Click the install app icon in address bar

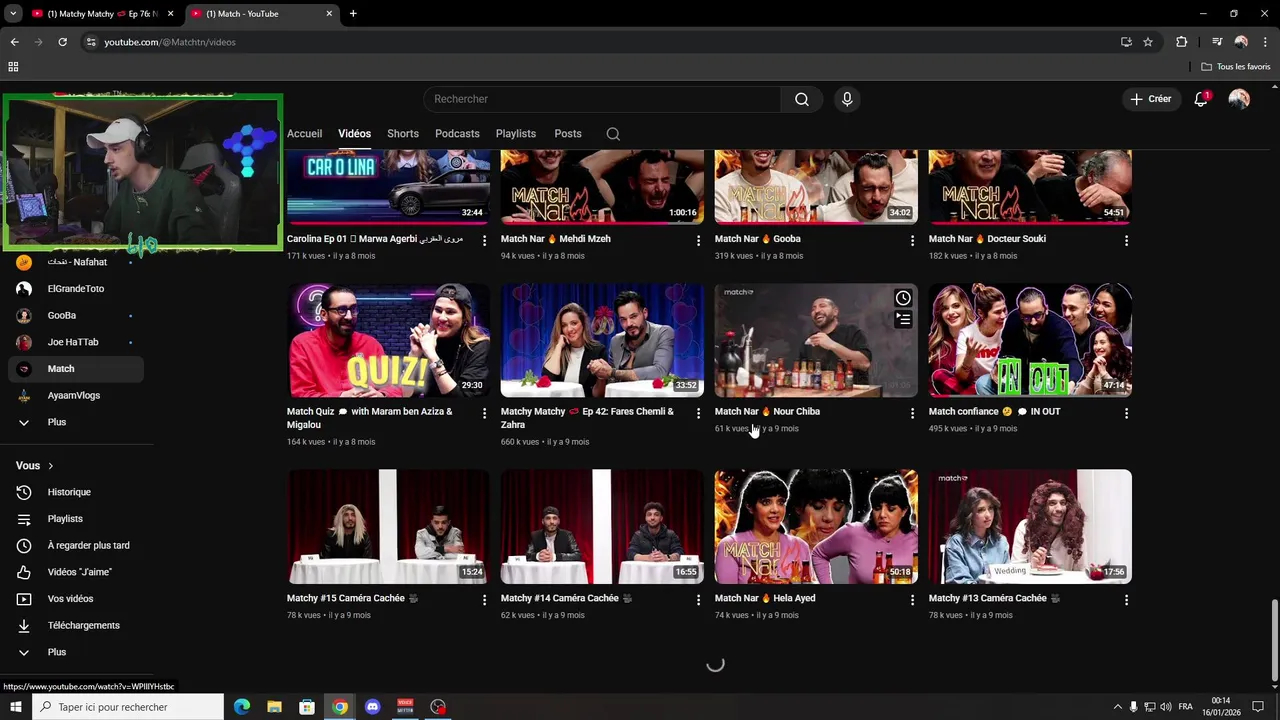click(x=1126, y=42)
